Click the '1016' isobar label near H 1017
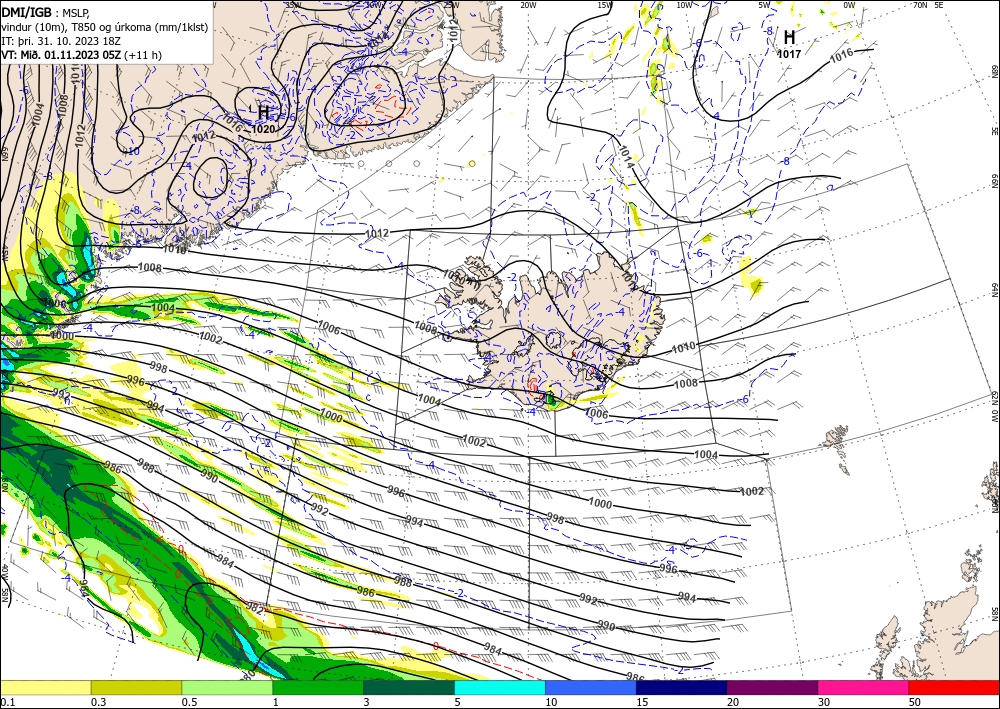Image resolution: width=1000 pixels, height=709 pixels. pos(841,57)
